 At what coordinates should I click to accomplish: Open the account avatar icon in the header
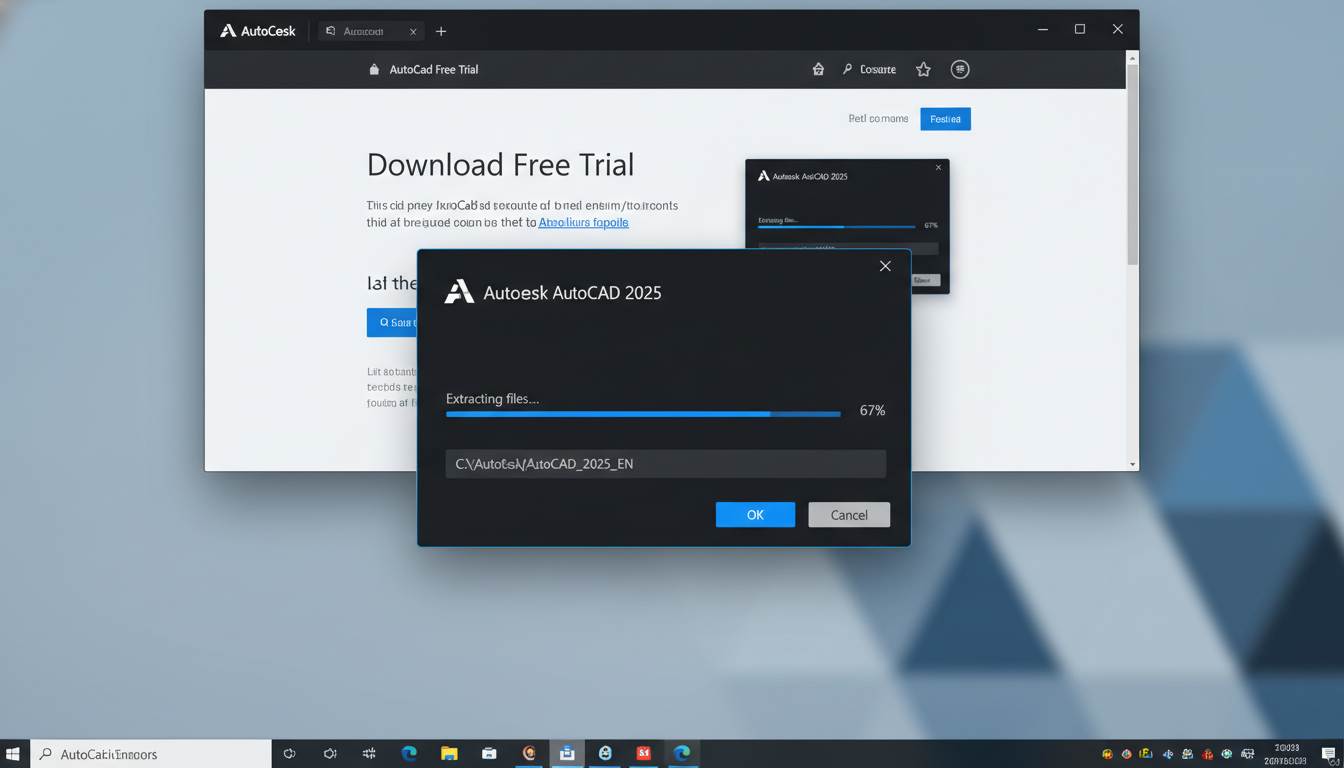(960, 69)
